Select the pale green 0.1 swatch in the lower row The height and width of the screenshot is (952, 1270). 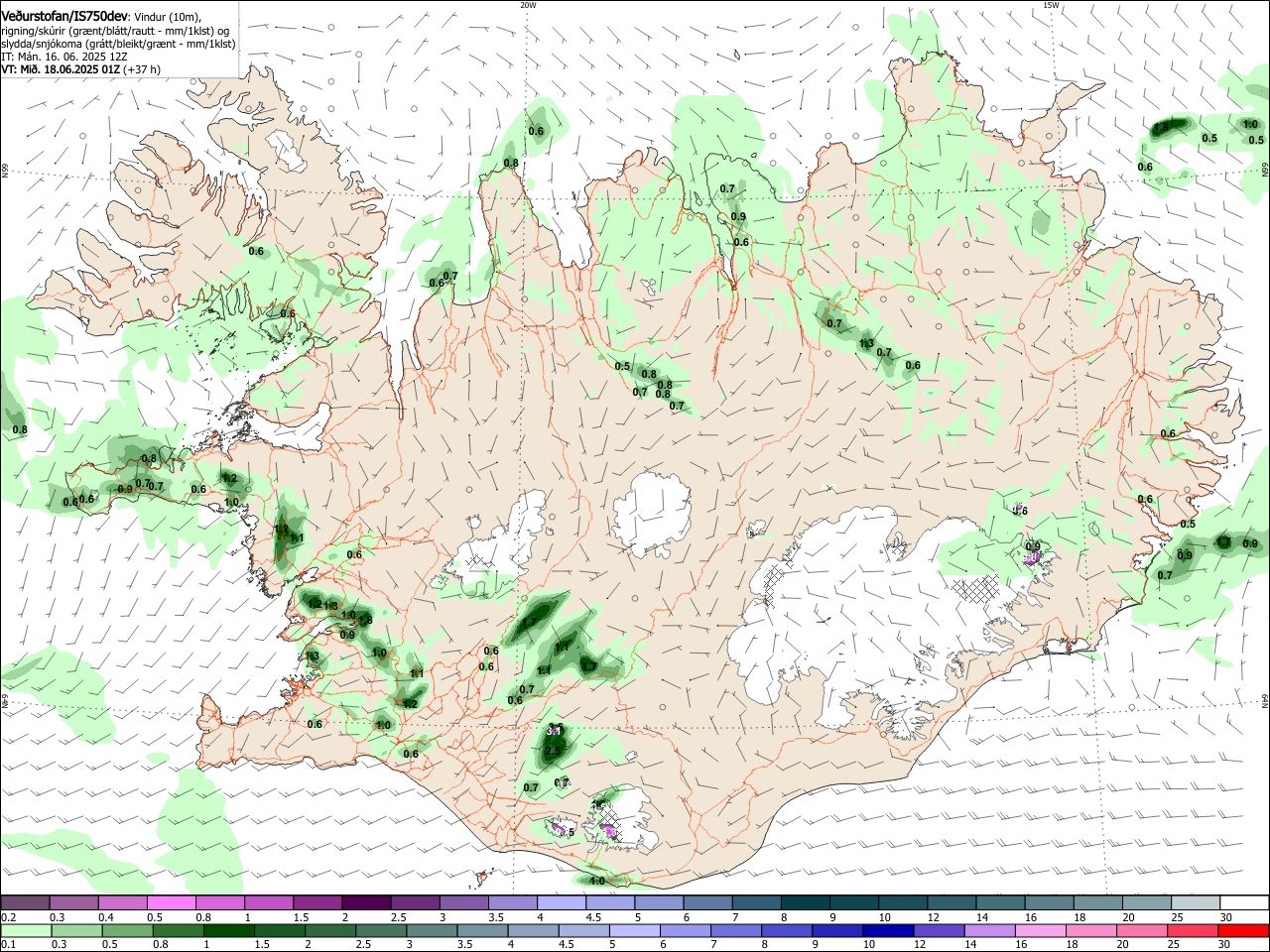pos(26,930)
